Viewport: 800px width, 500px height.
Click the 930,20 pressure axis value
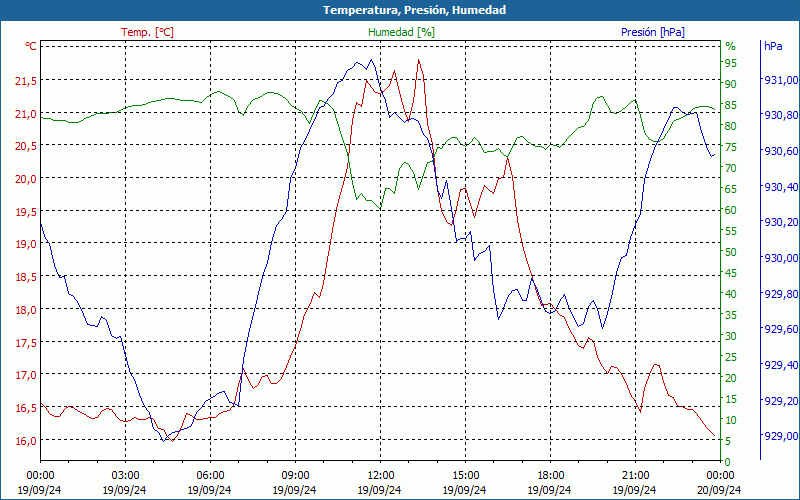(x=781, y=222)
